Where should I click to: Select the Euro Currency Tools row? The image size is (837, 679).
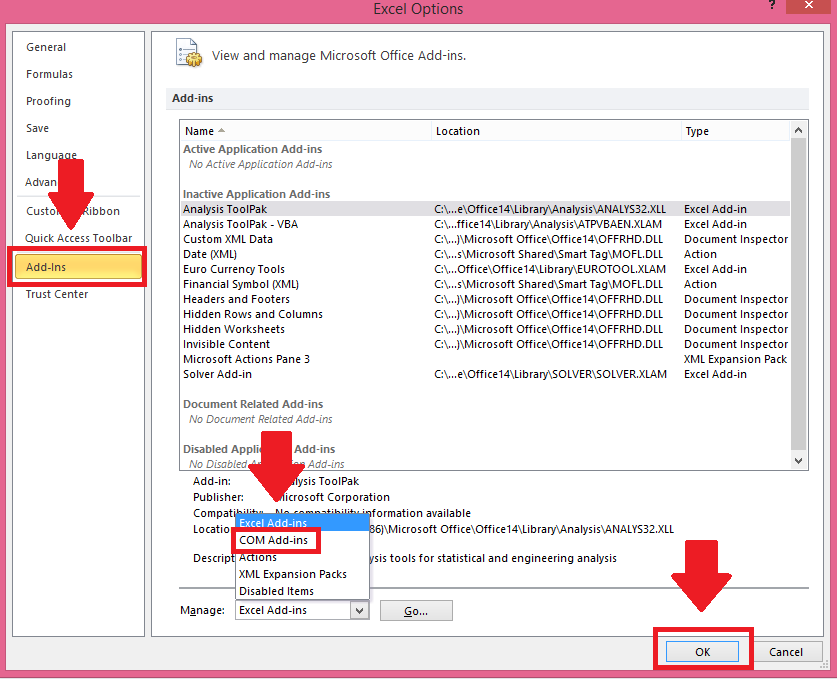coord(485,269)
